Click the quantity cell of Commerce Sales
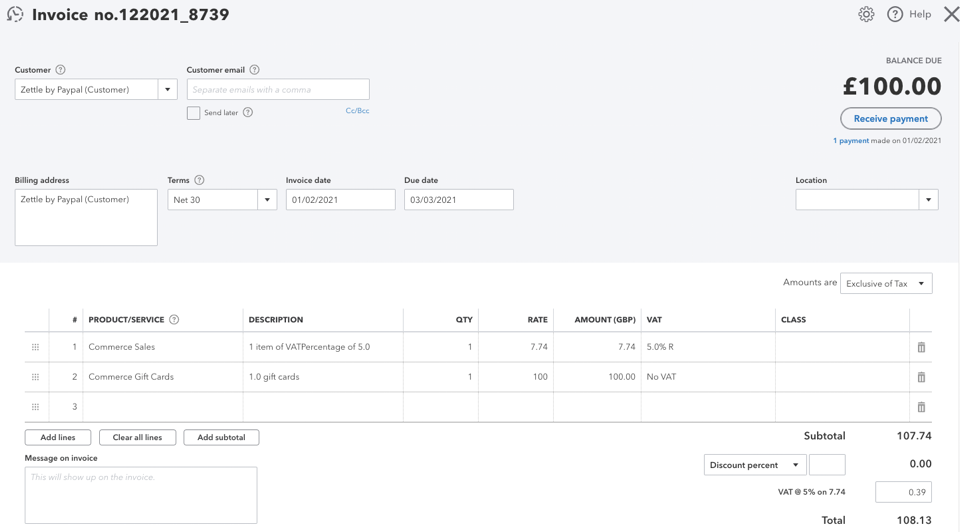This screenshot has width=960, height=532. 441,347
